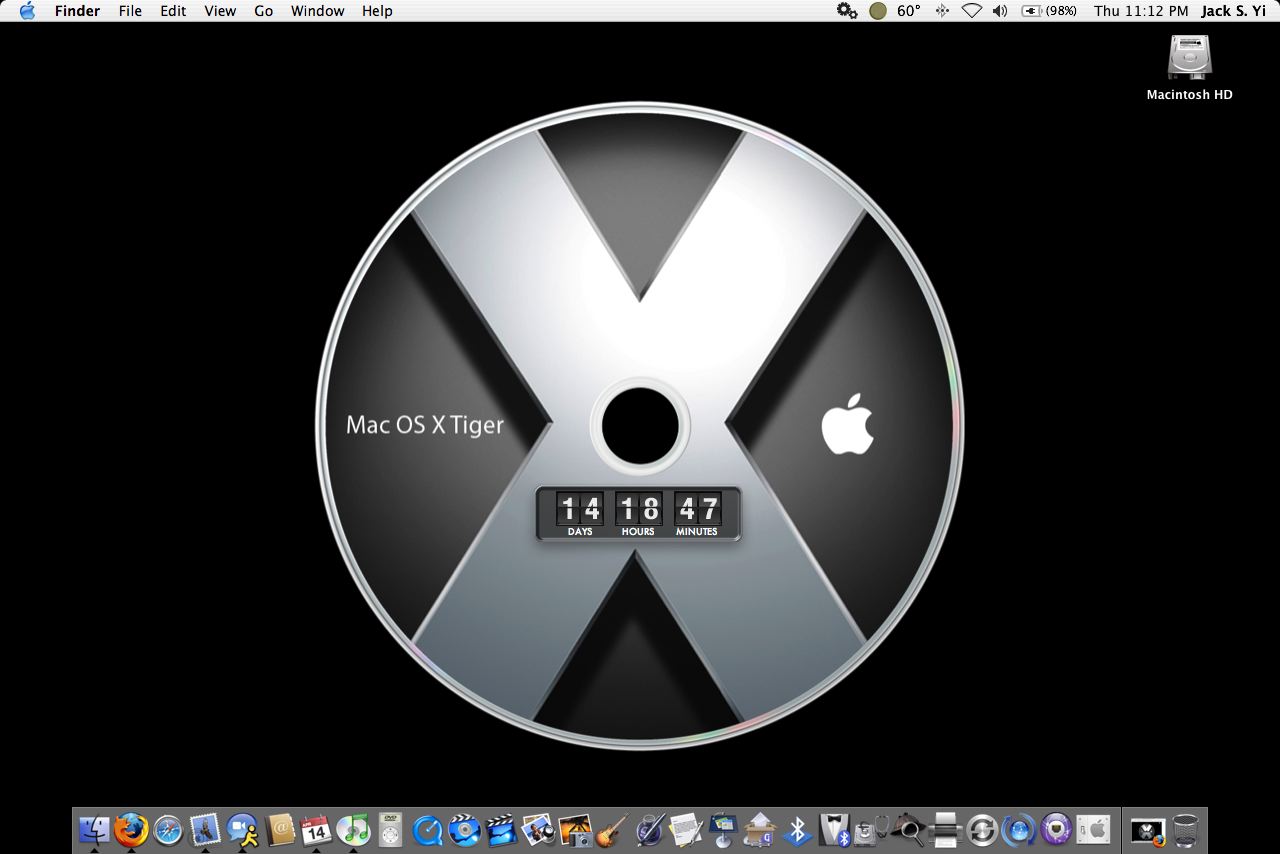Open the 60° weather menu item

(896, 11)
